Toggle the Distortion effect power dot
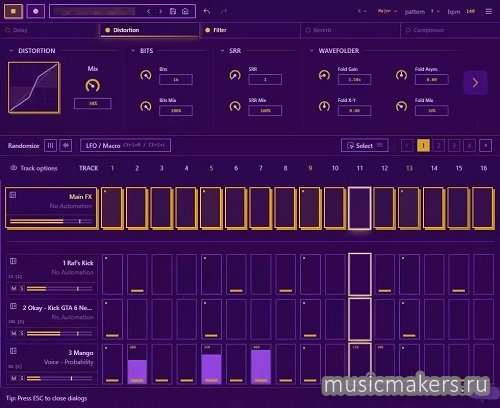 click(x=107, y=30)
